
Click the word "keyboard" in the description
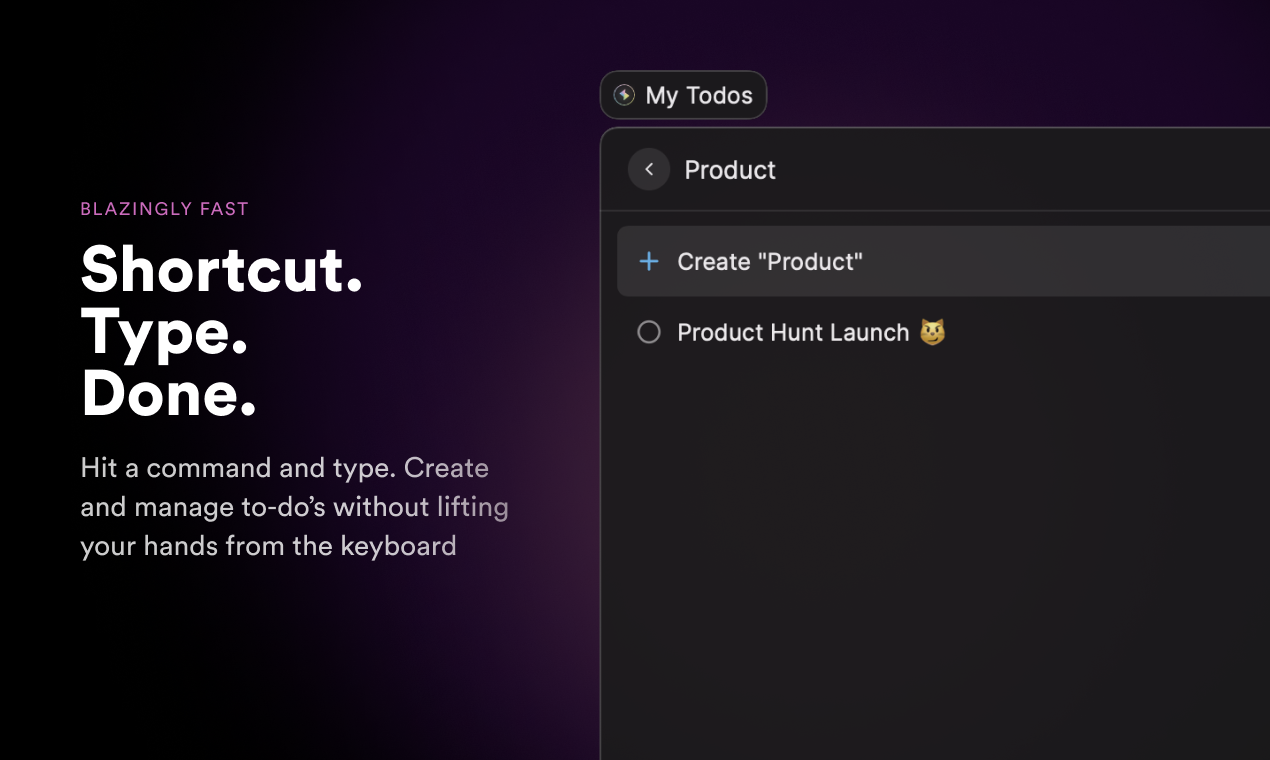point(398,546)
